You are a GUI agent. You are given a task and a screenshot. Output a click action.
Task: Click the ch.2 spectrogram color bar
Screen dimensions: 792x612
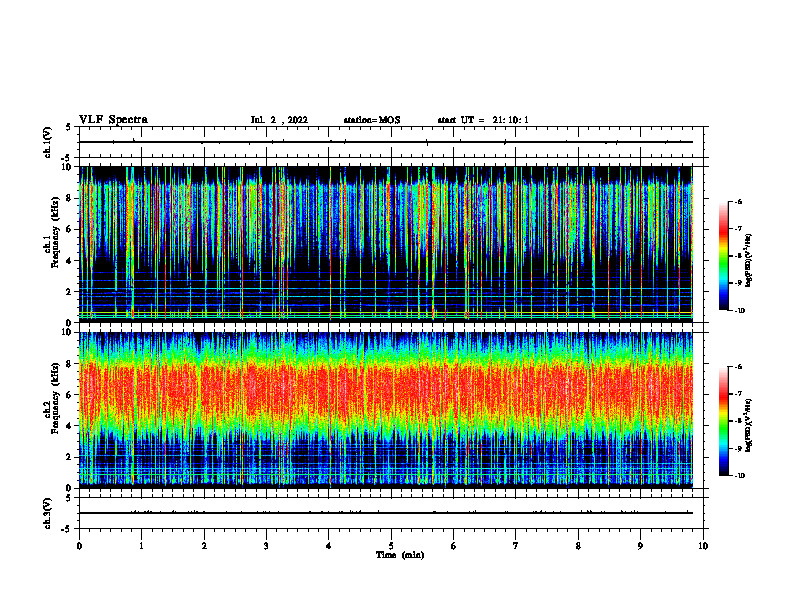coord(723,421)
